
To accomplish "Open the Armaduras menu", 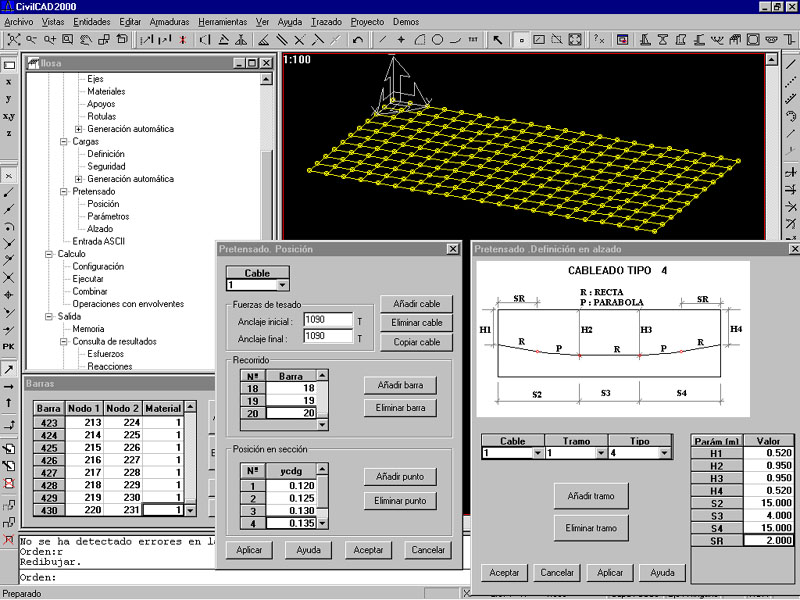I will [x=168, y=21].
